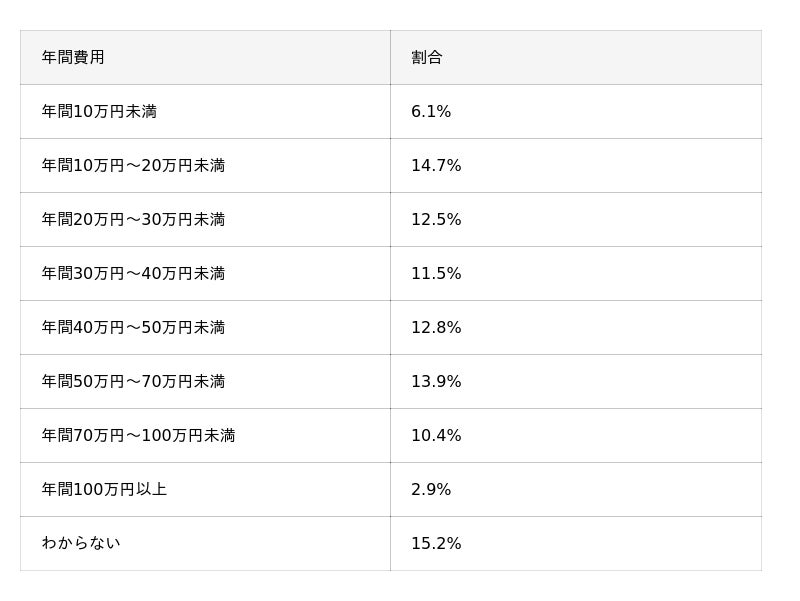Select the わからない cell
Screen dimensions: 800x601
[81, 544]
